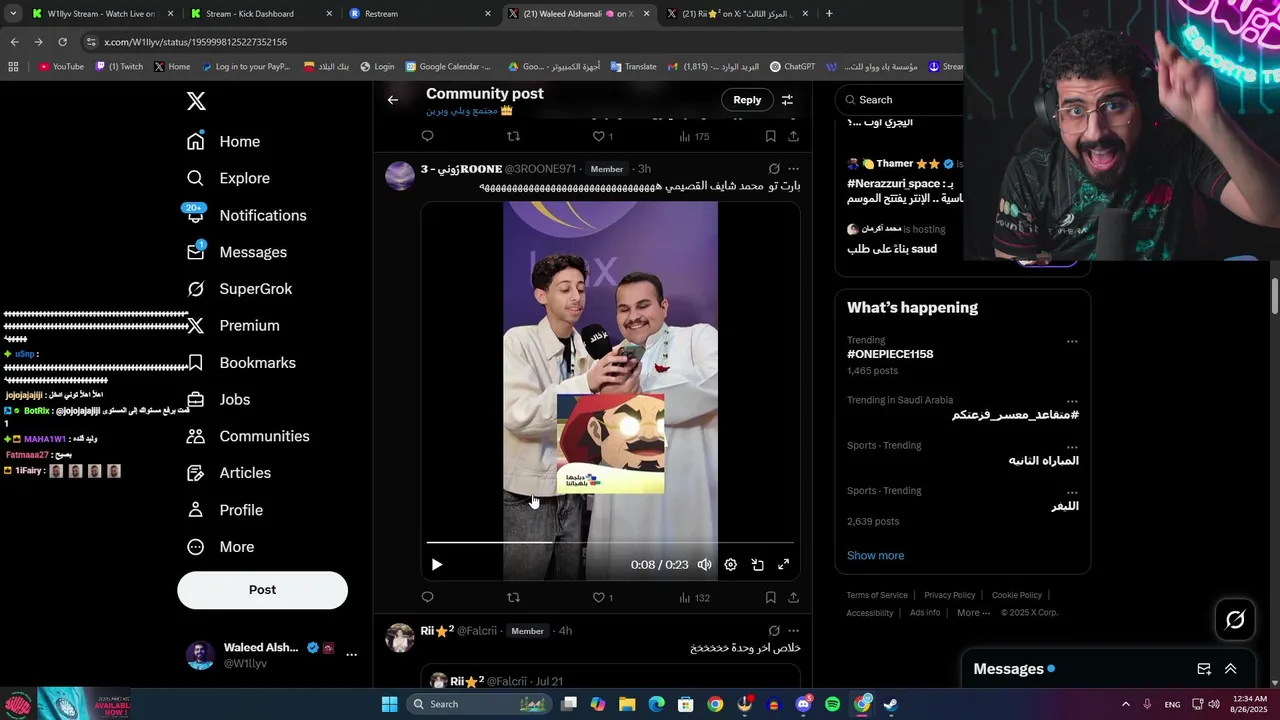Open more options on 3ROONE post
The height and width of the screenshot is (720, 1280).
click(793, 169)
